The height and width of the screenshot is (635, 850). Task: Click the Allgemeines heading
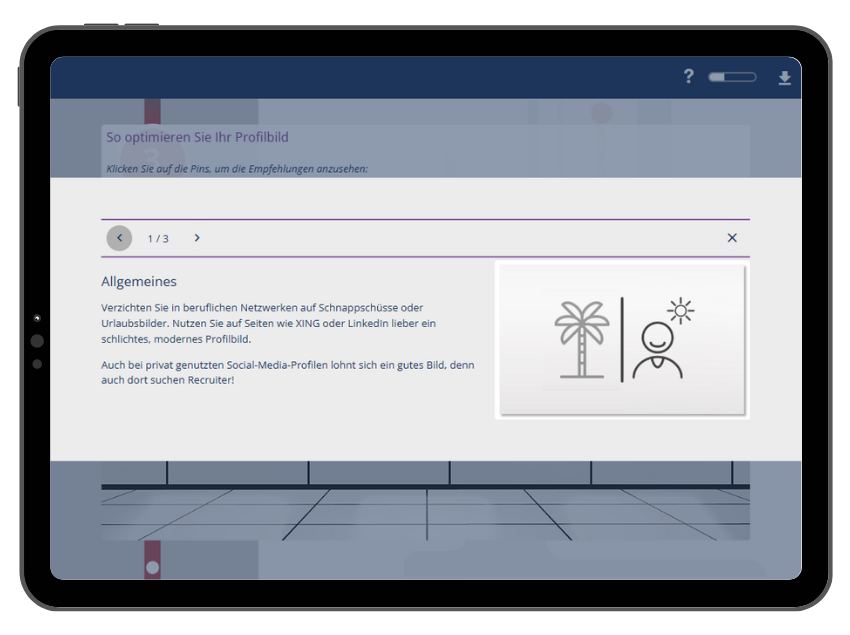[139, 282]
